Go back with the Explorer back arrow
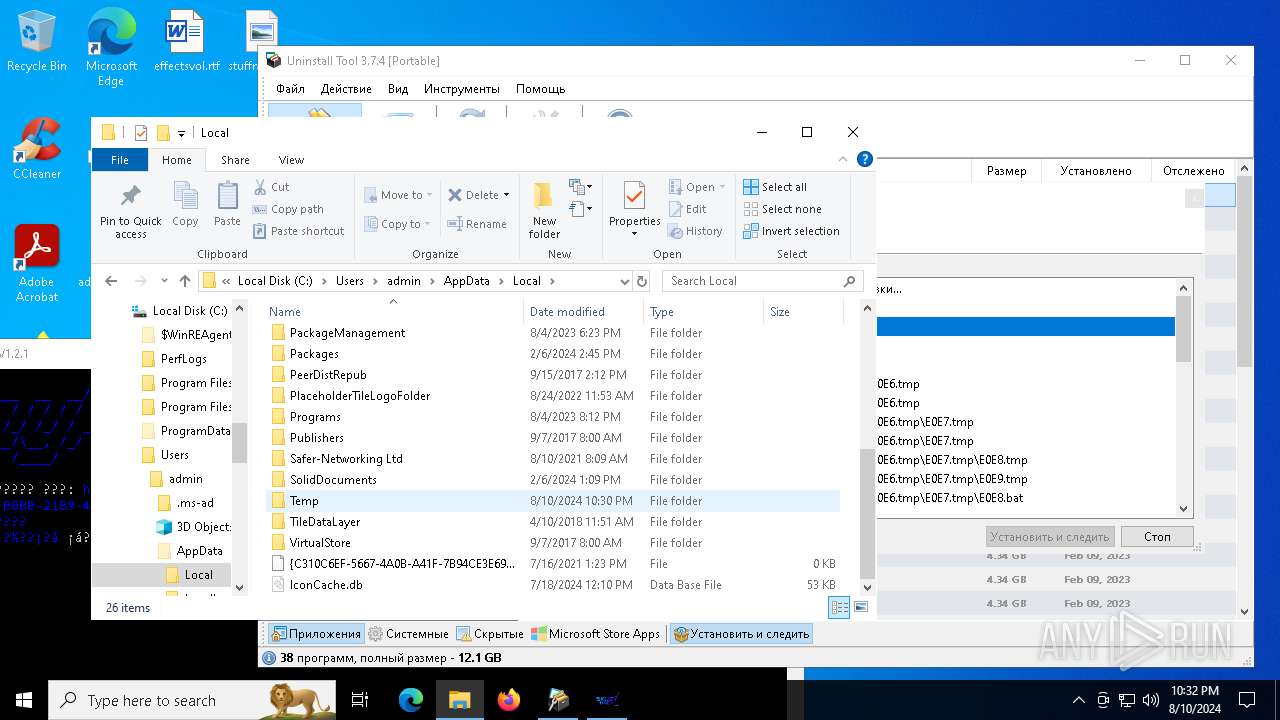The height and width of the screenshot is (720, 1280). pyautogui.click(x=111, y=281)
